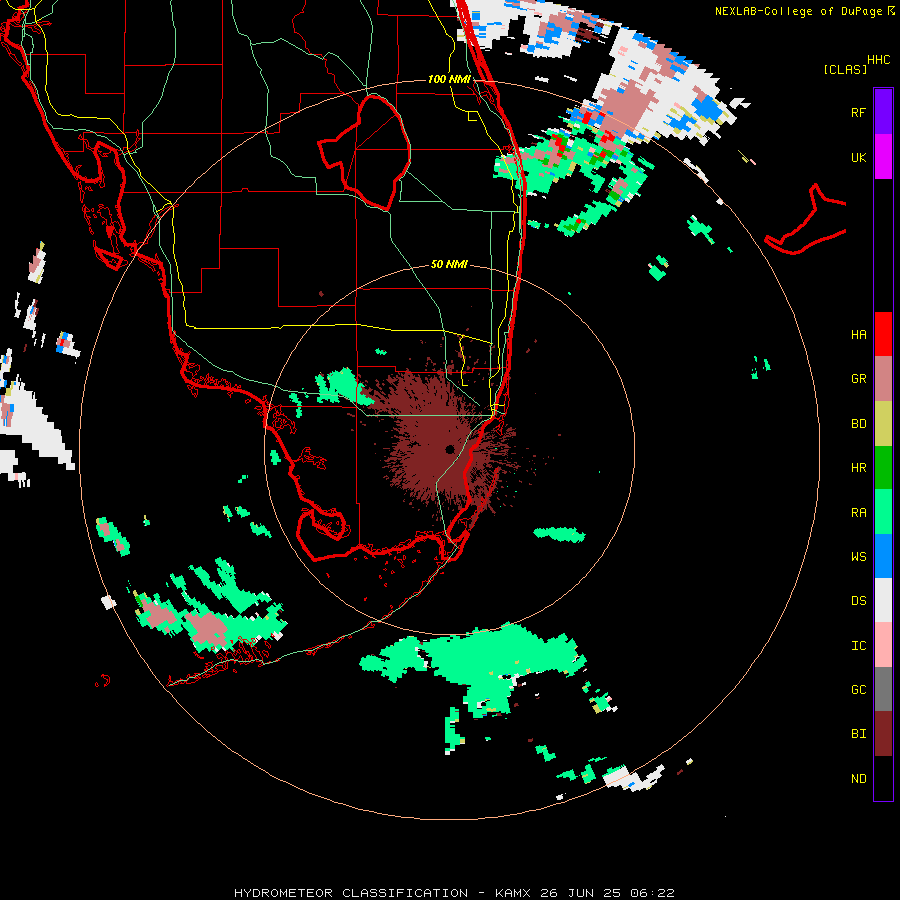Click the "KAMX" station identifier
This screenshot has width=900, height=900.
(x=514, y=893)
